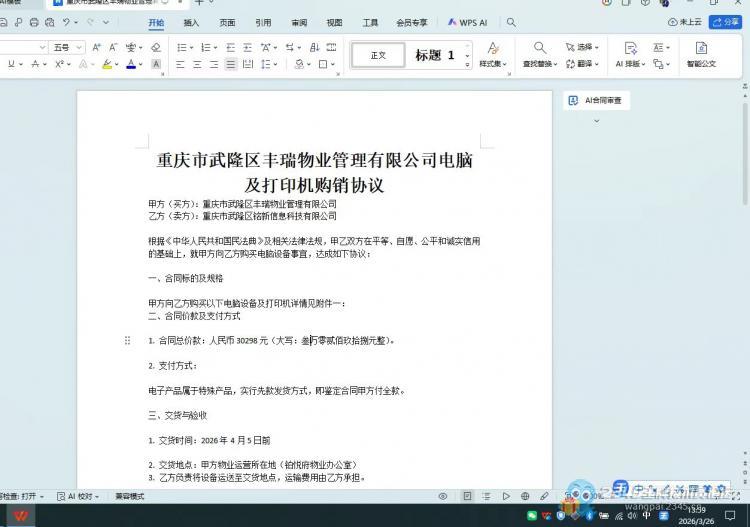Click the blue Share button
Image resolution: width=750 pixels, height=527 pixels.
tap(725, 22)
